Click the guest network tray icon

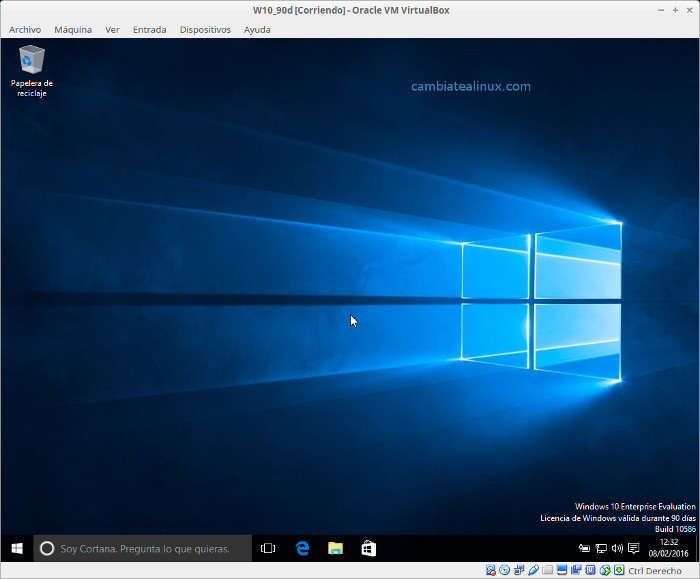point(601,548)
